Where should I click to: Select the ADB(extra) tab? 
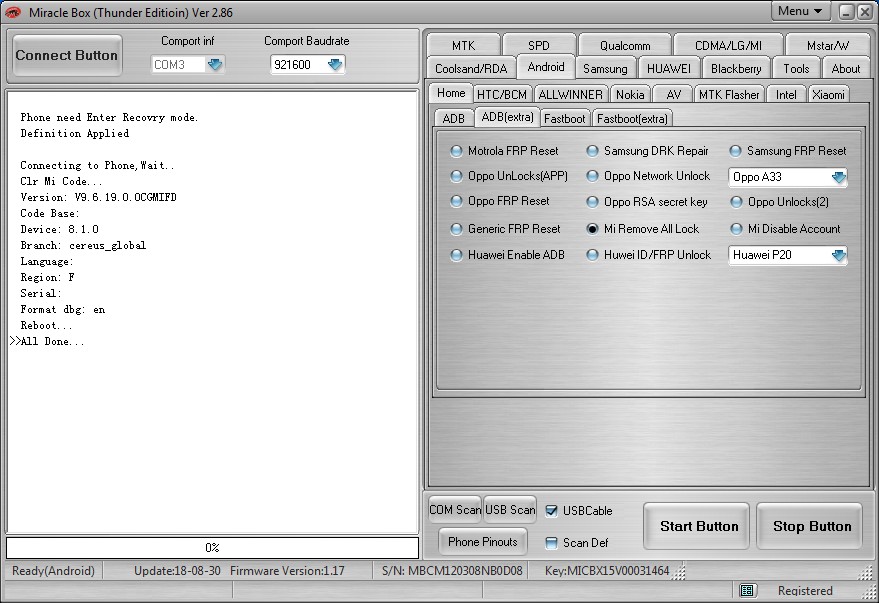(x=507, y=117)
